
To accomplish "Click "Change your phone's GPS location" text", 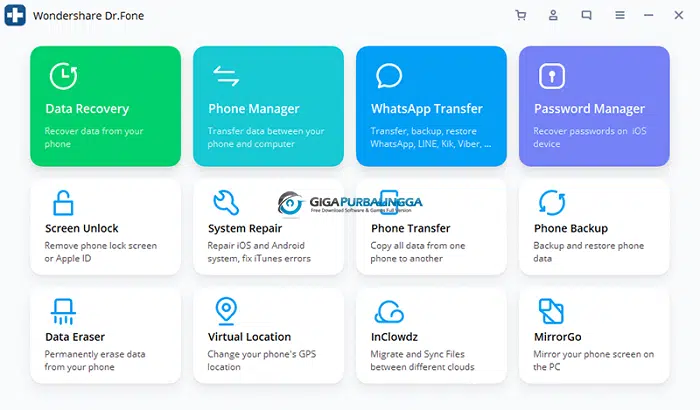I will pyautogui.click(x=261, y=360).
